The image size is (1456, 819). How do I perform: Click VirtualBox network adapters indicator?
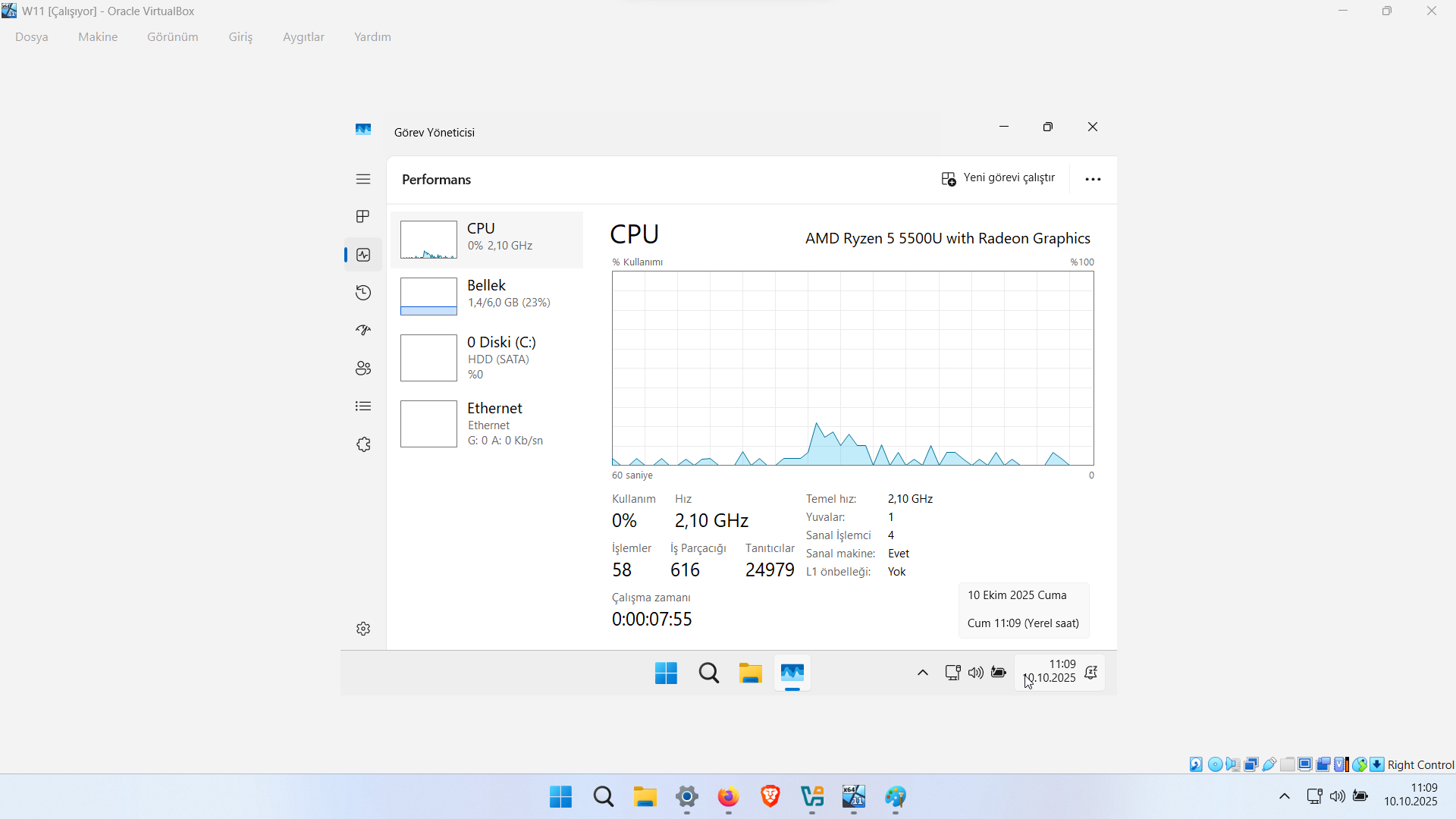point(1251,764)
